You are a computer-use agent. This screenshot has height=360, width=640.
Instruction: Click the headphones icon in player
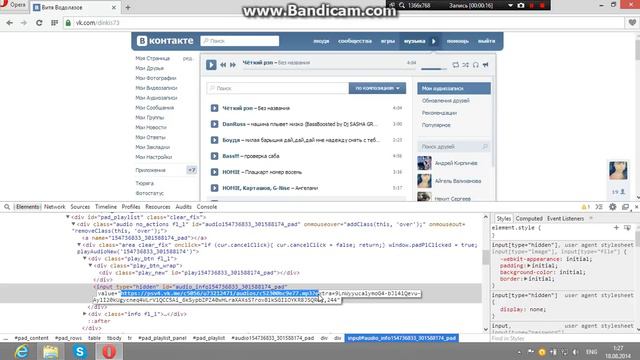pos(476,65)
